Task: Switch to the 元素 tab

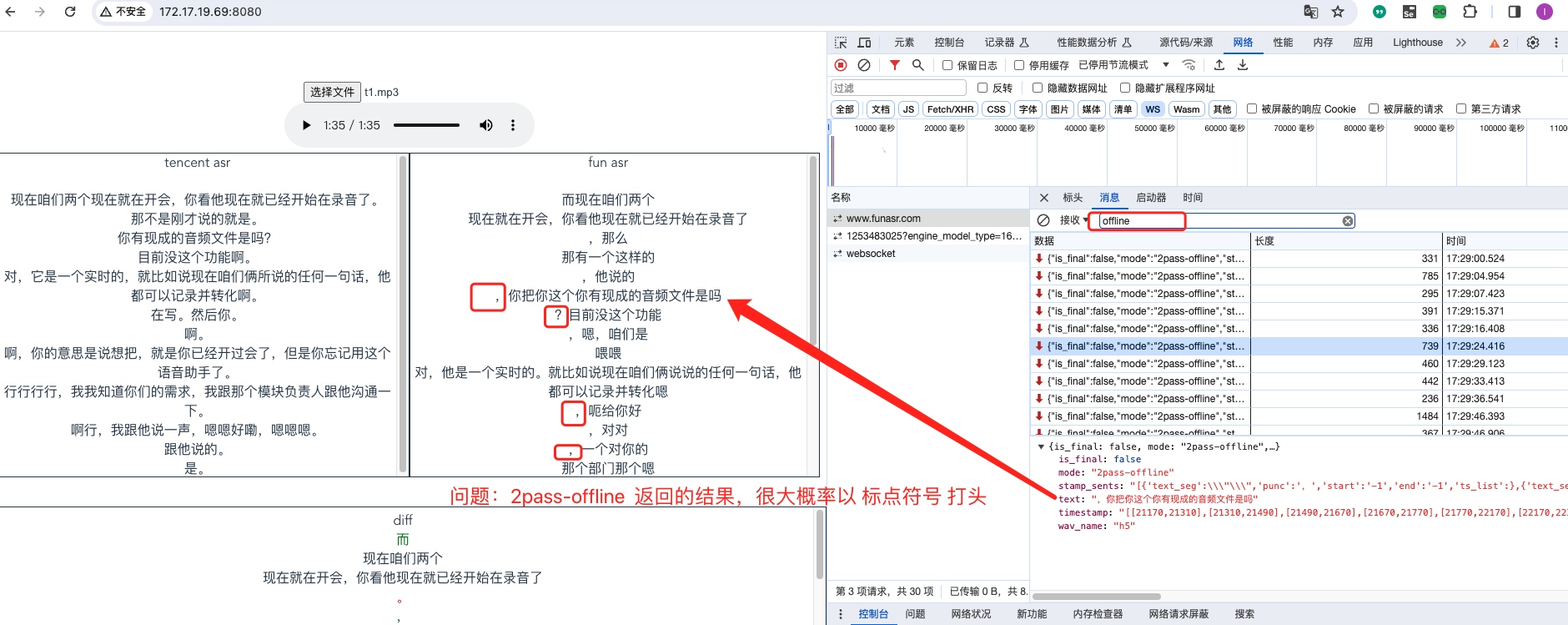Action: [904, 43]
